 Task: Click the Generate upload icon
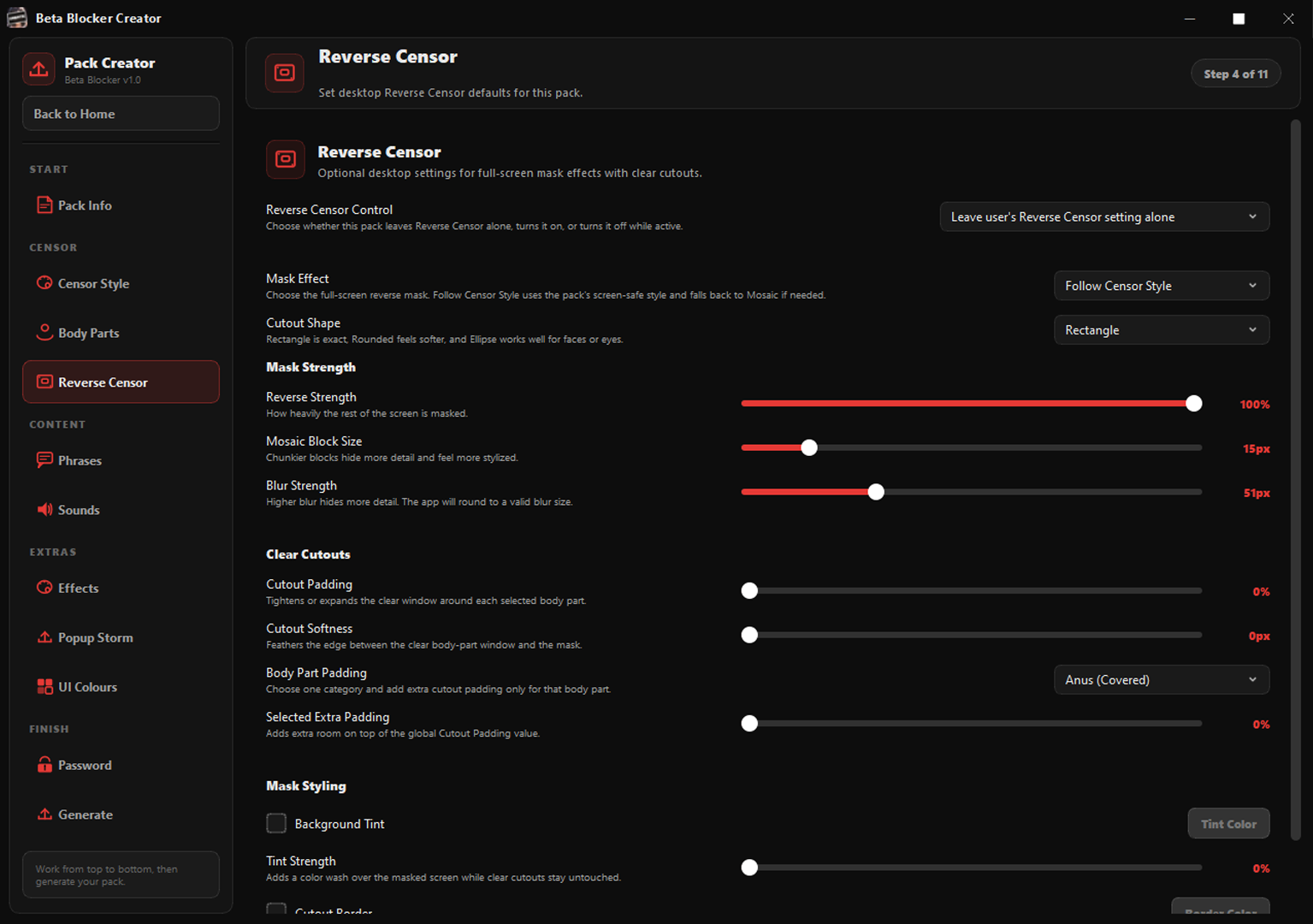[x=44, y=814]
